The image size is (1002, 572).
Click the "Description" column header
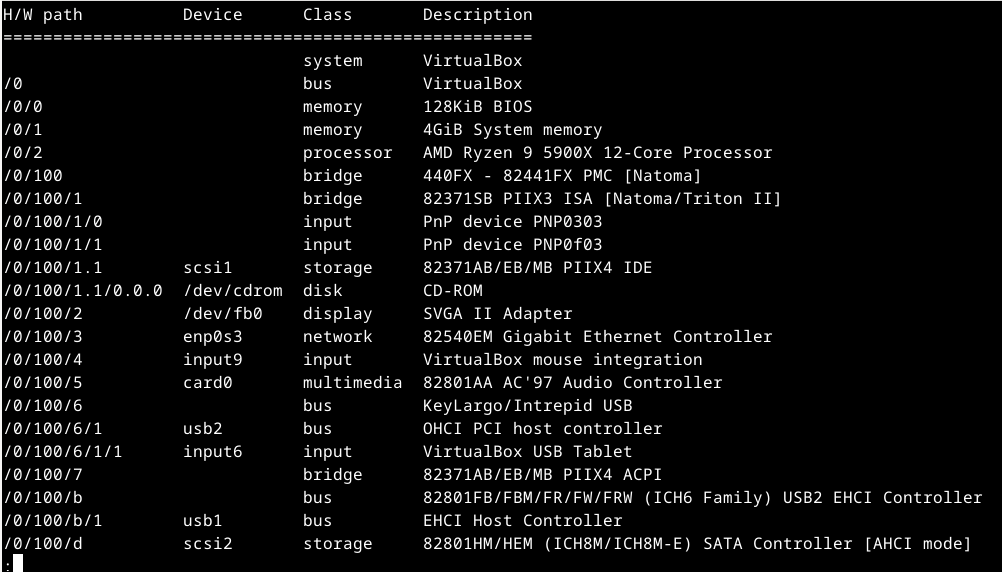(x=477, y=15)
